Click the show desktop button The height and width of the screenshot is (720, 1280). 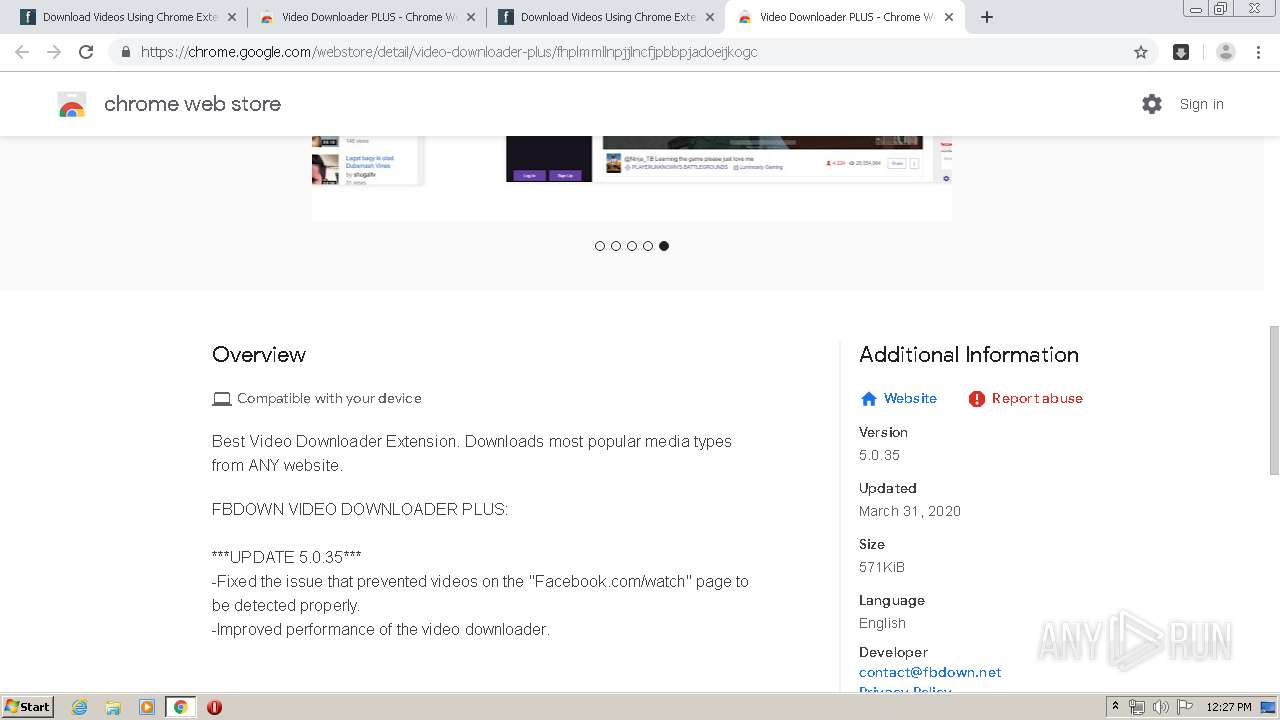(1268, 707)
